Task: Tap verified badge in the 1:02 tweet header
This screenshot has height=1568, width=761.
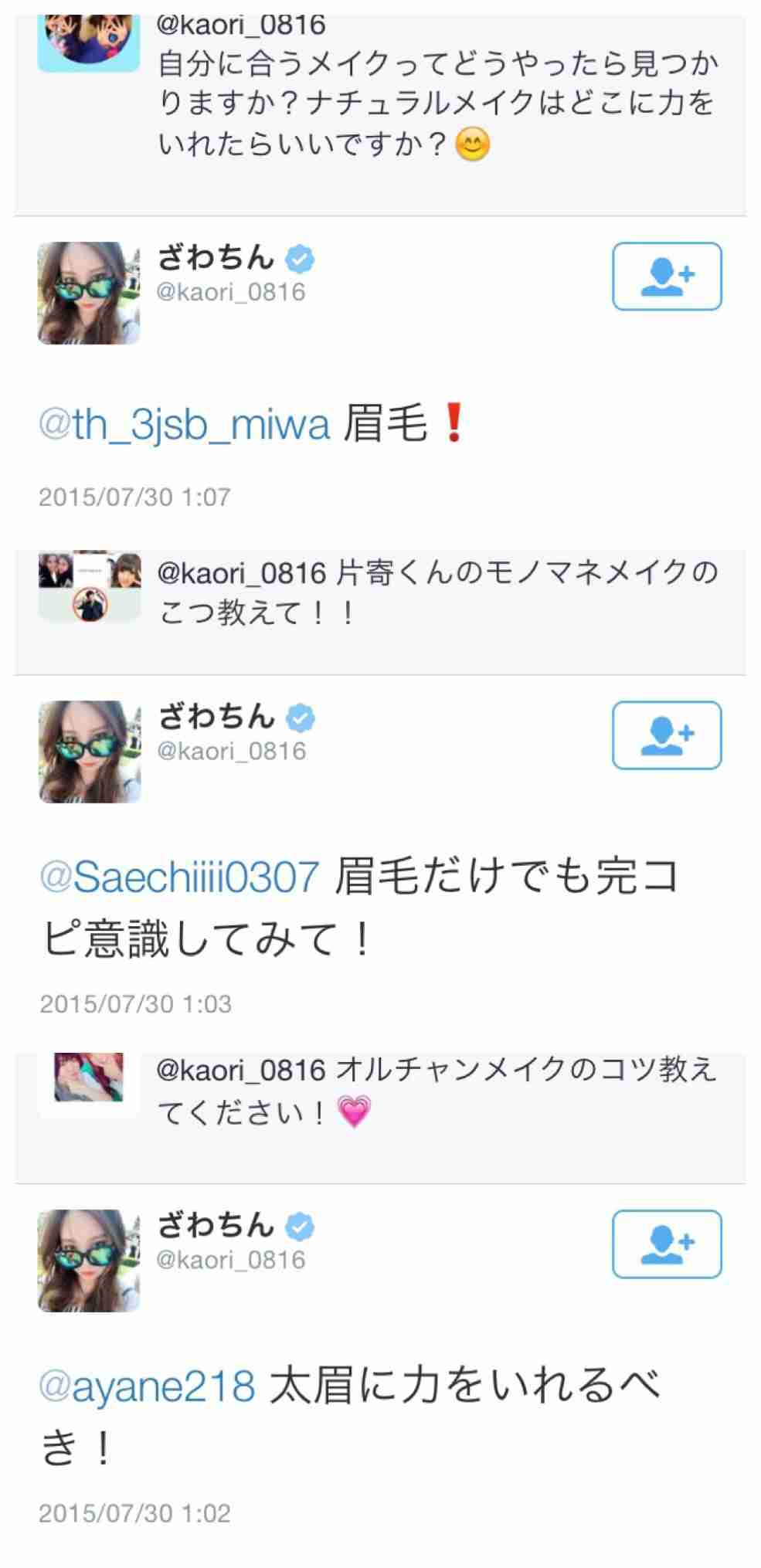Action: [x=300, y=1226]
